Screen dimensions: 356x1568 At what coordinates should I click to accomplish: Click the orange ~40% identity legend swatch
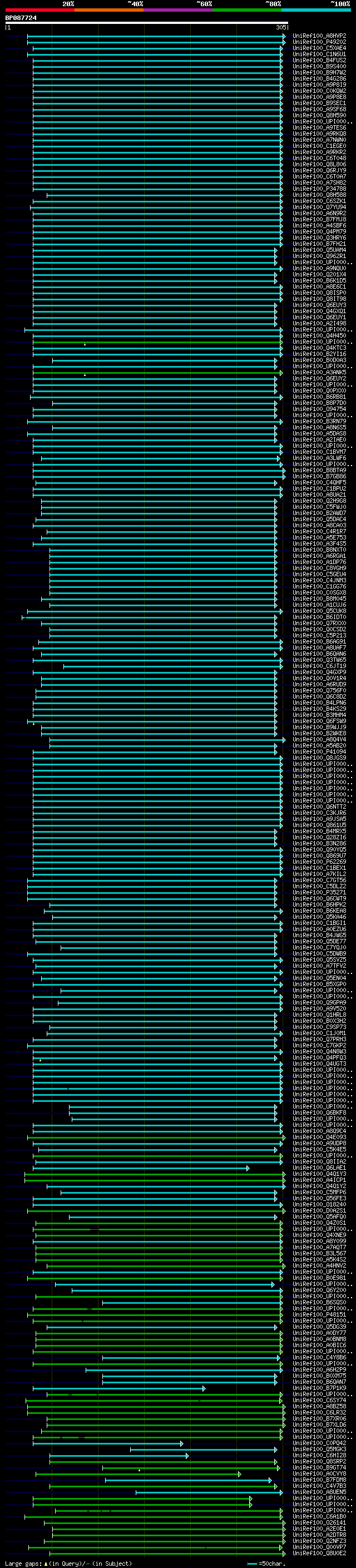[x=109, y=10]
